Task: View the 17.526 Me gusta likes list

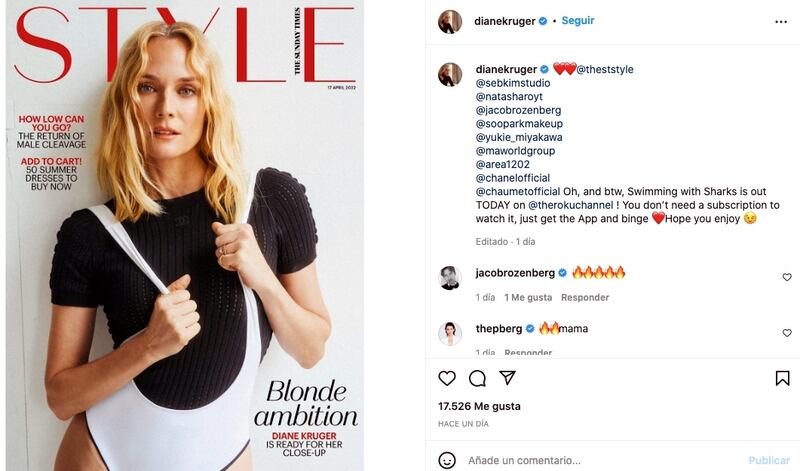Action: point(479,406)
